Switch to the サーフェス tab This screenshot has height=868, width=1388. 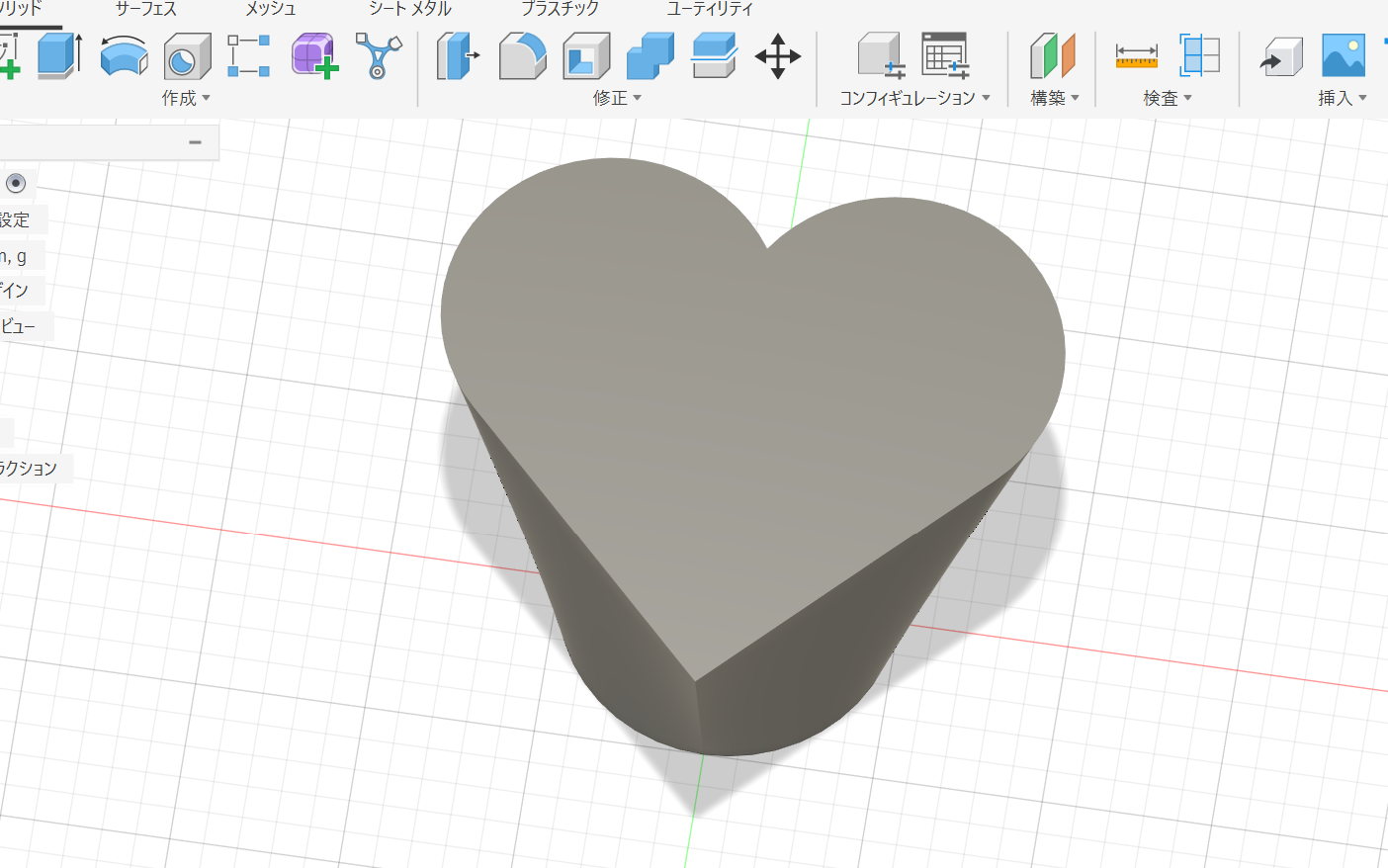[x=145, y=9]
